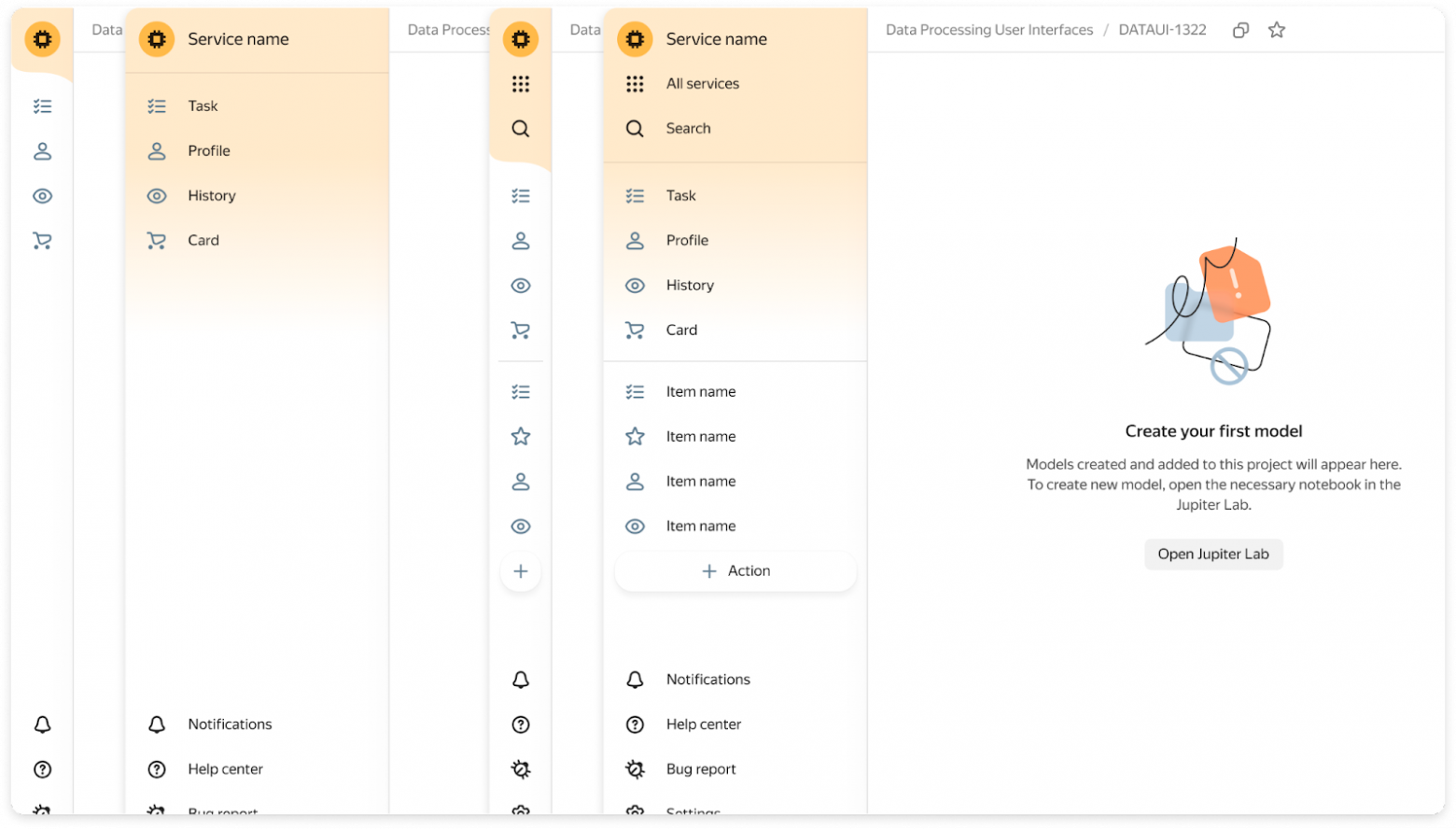Click the round plus button in the collapsed rail
The width and height of the screenshot is (1456, 829).
coord(521,571)
